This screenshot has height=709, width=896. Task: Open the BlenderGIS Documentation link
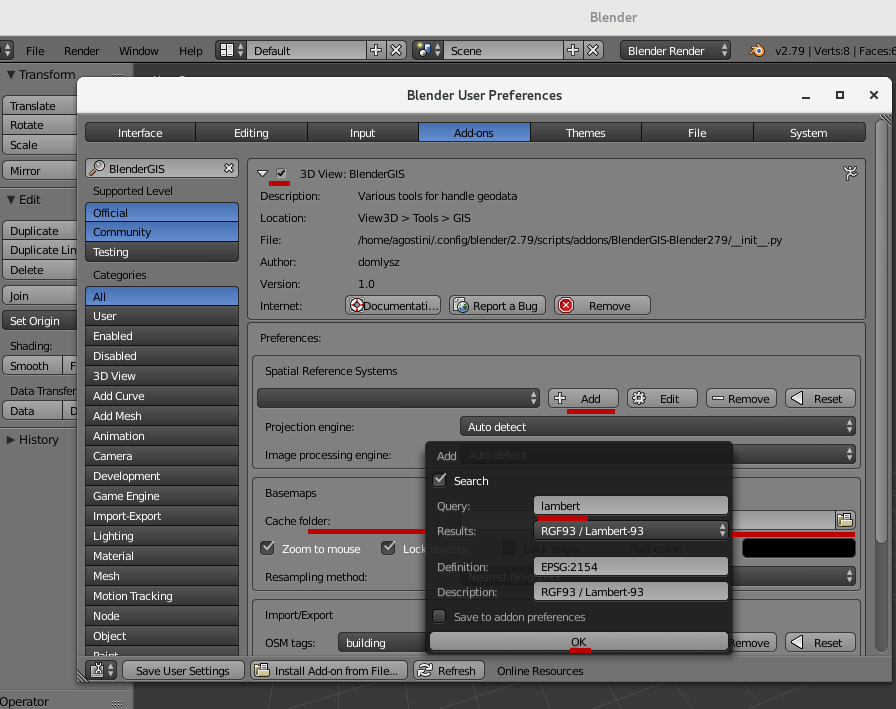[393, 306]
